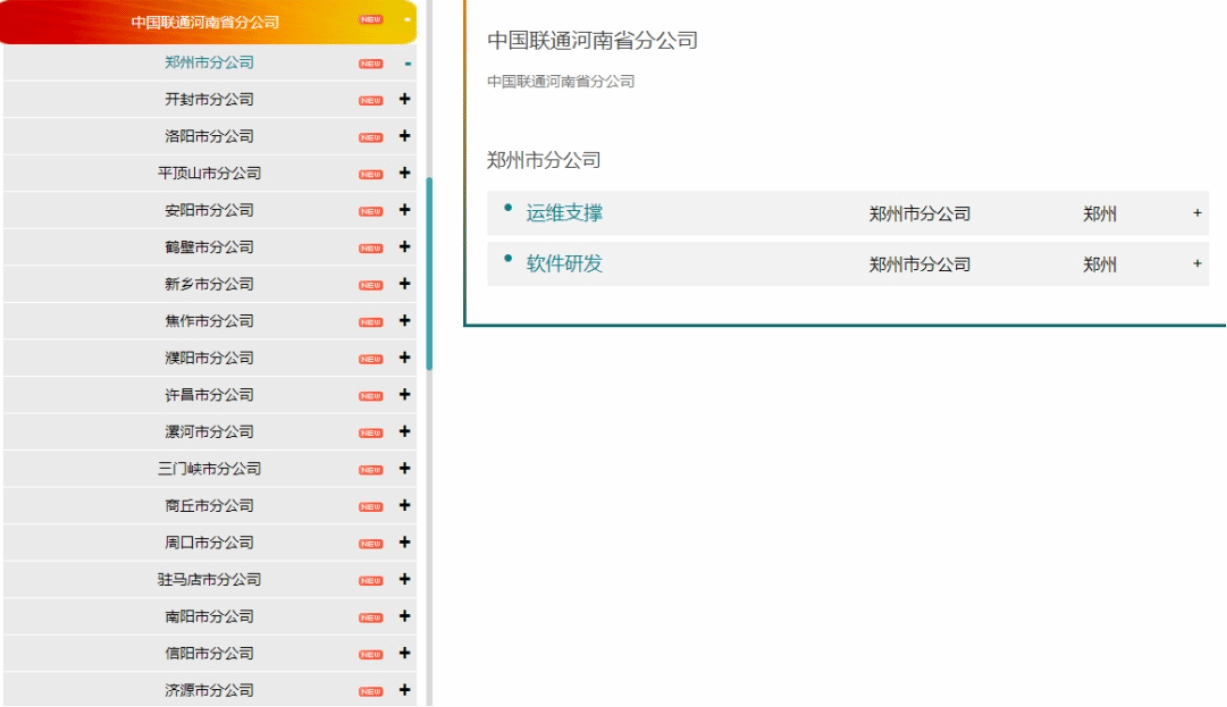
Task: Expand the 信阳市分公司 plus sign
Action: (405, 654)
